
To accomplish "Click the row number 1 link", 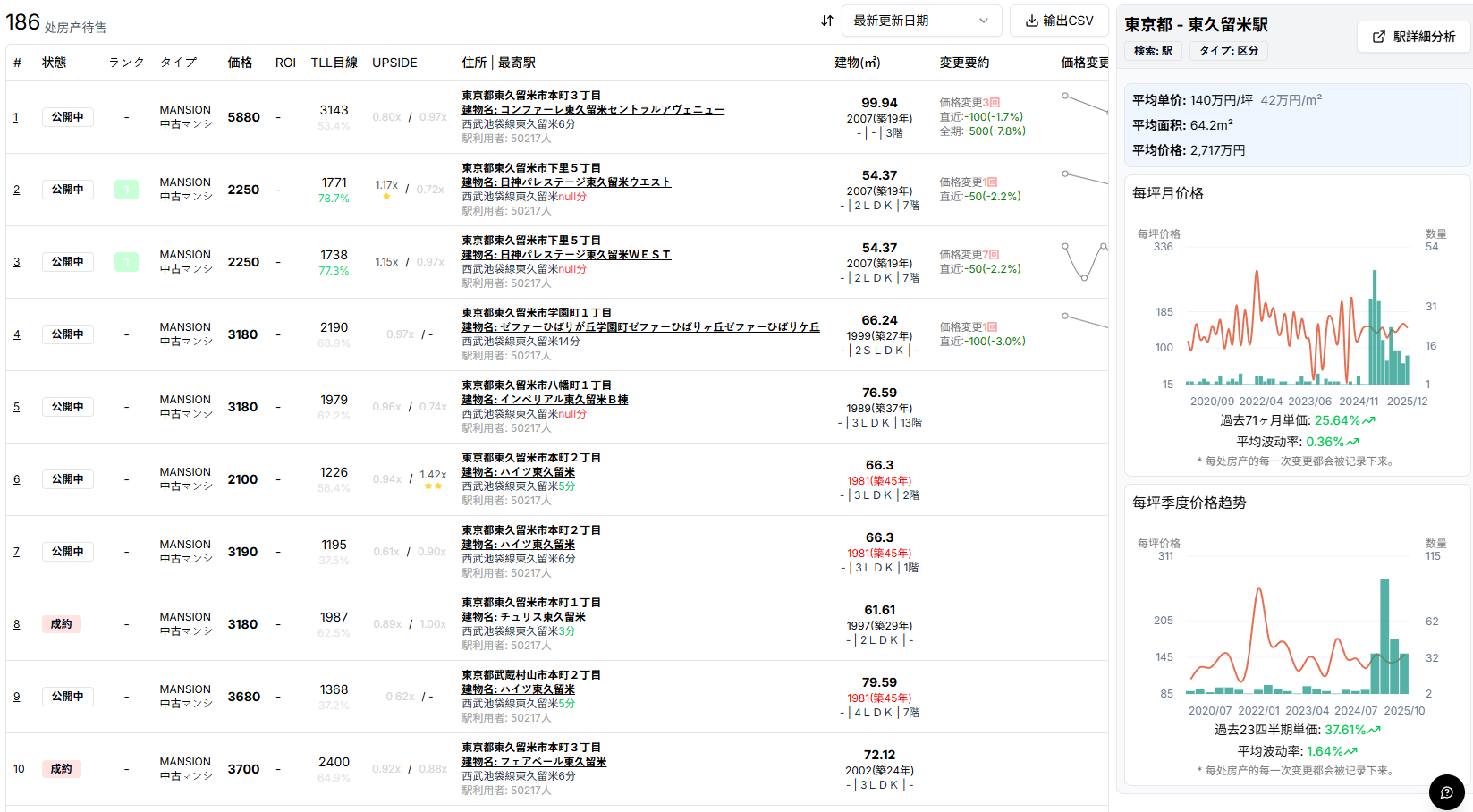I will 16,116.
